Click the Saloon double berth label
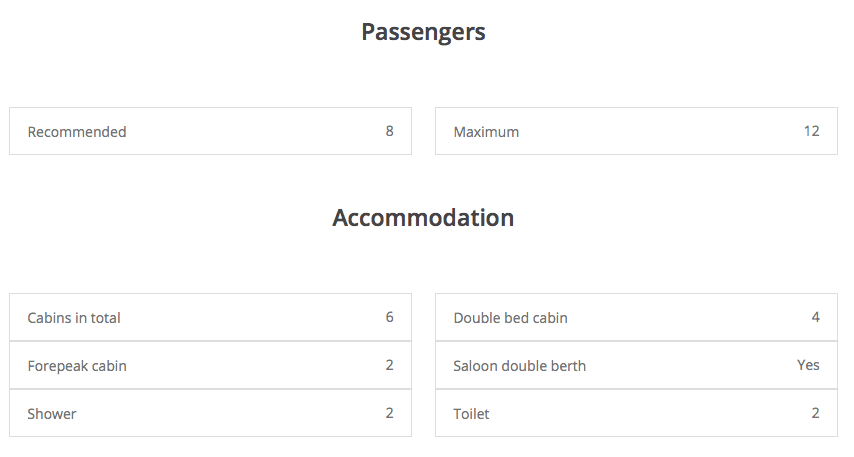 pyautogui.click(x=519, y=366)
